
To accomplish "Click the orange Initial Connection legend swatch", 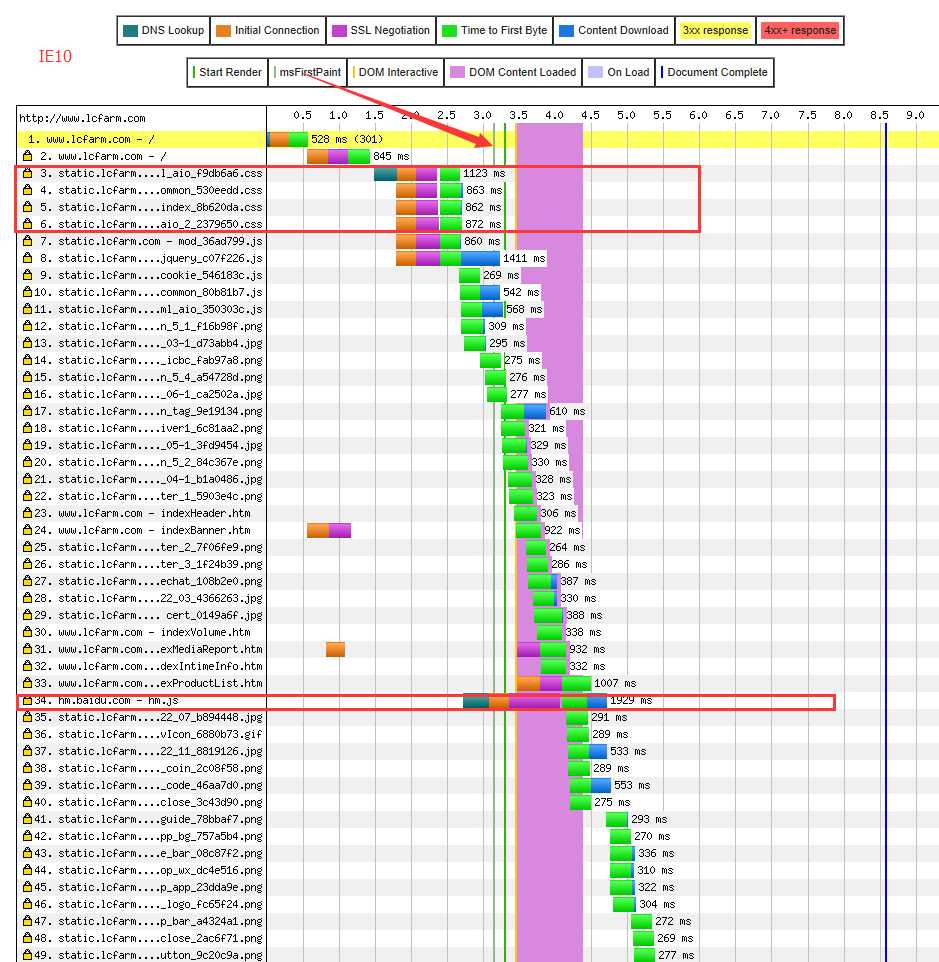I will 223,31.
